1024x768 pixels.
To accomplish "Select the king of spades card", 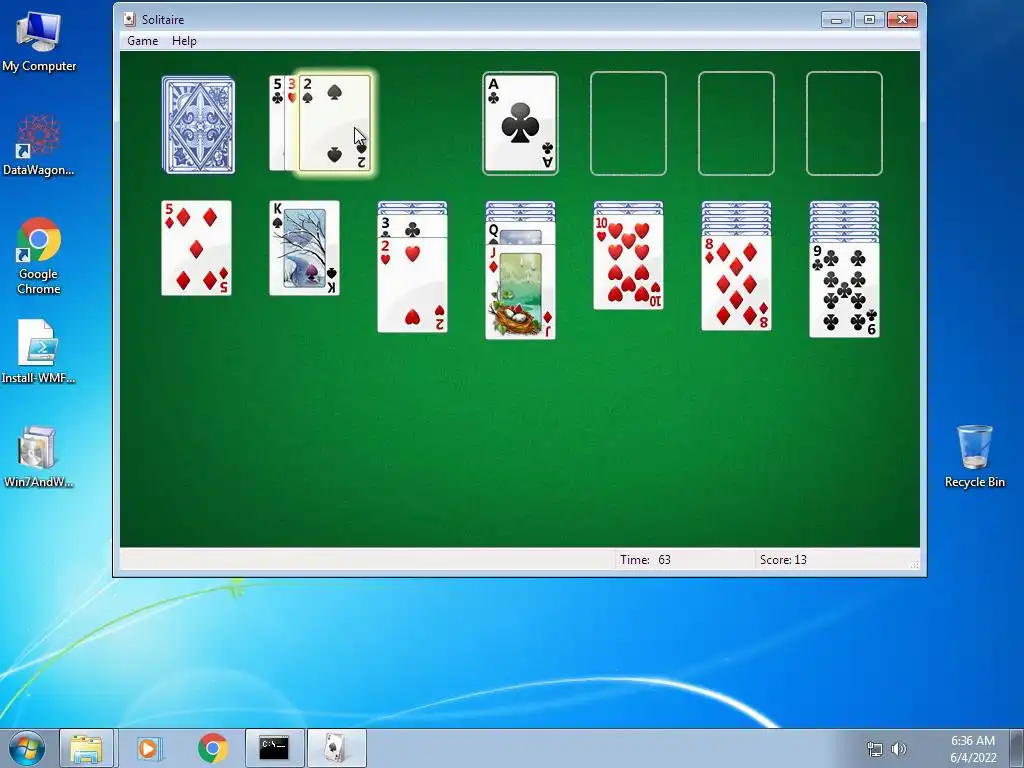I will (304, 248).
